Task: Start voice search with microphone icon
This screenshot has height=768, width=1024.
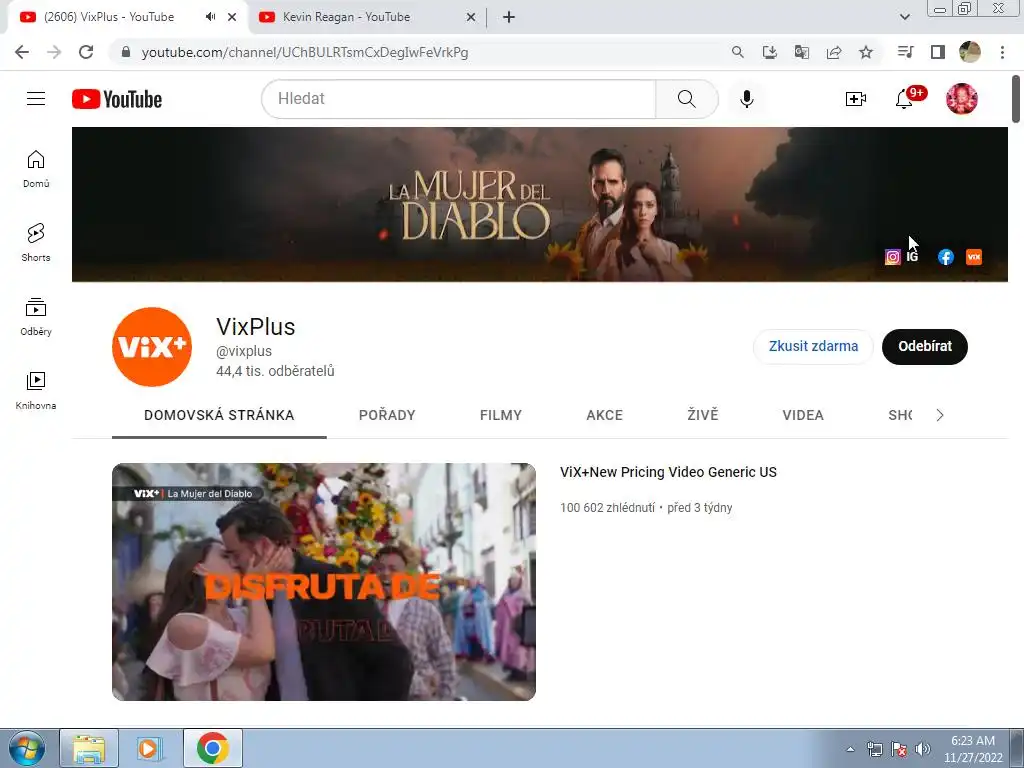Action: [746, 99]
